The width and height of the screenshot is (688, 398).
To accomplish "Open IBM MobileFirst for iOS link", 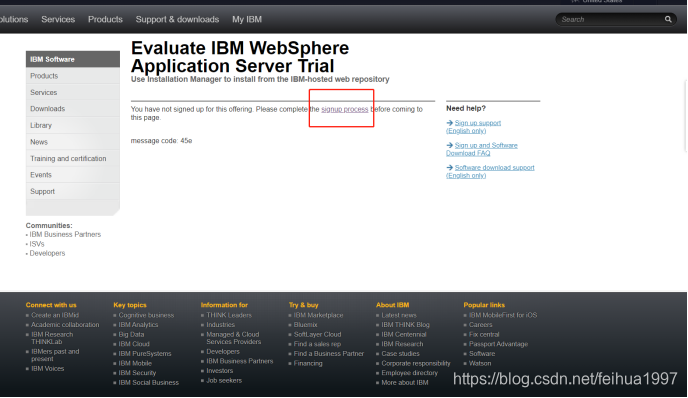I will 503,315.
